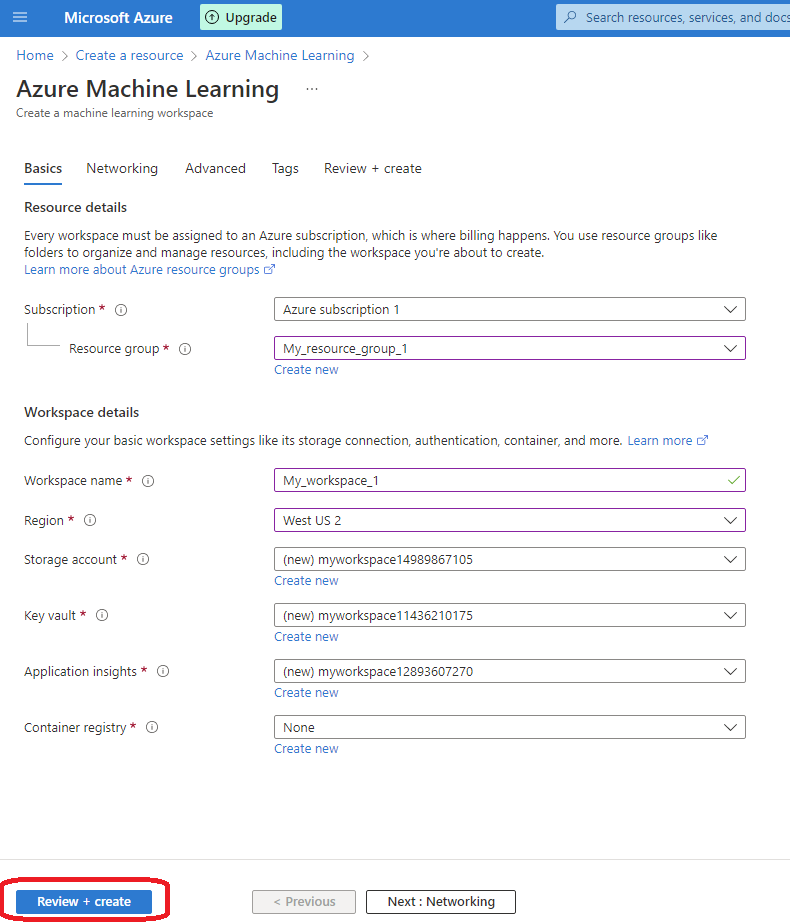
Task: Open the Tags tab
Action: (x=285, y=169)
